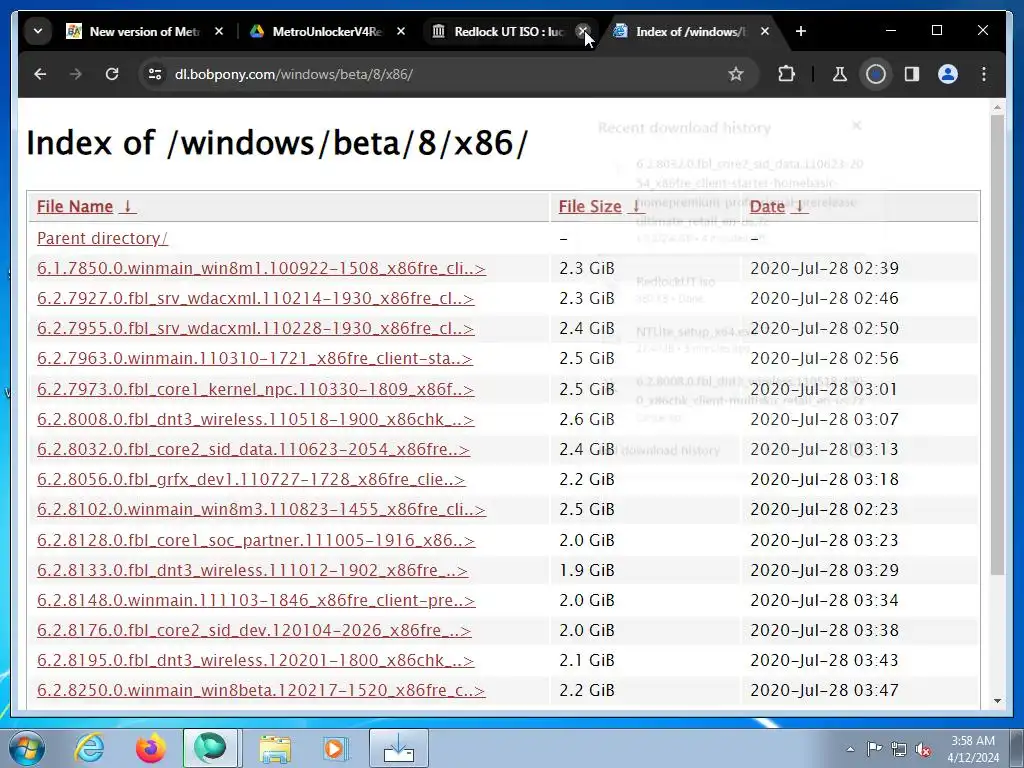Download 6.2.8032.0 fbl_core2_sid_data build

[253, 449]
